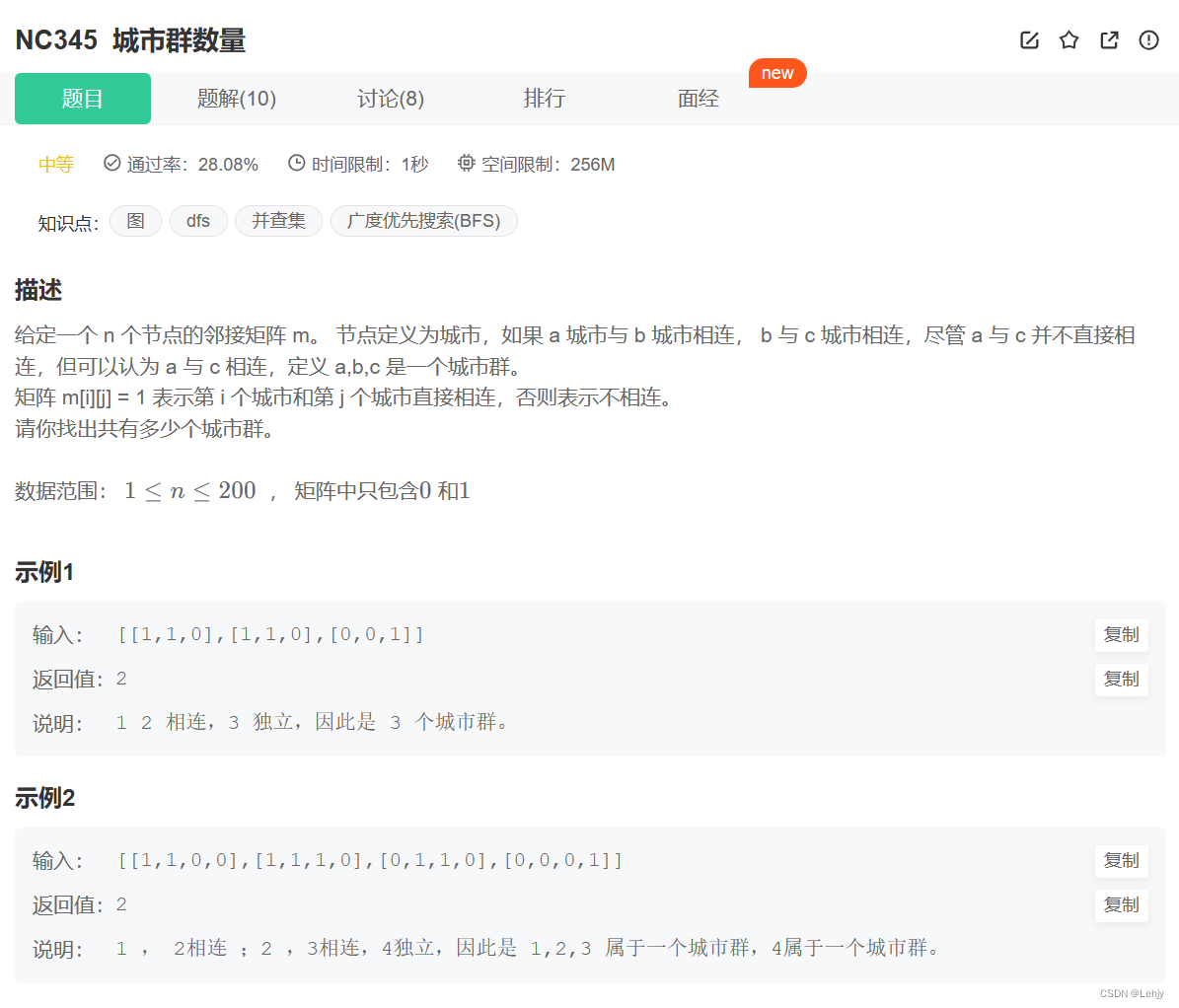
Task: Select the 并查集 knowledge tag
Action: (x=279, y=221)
